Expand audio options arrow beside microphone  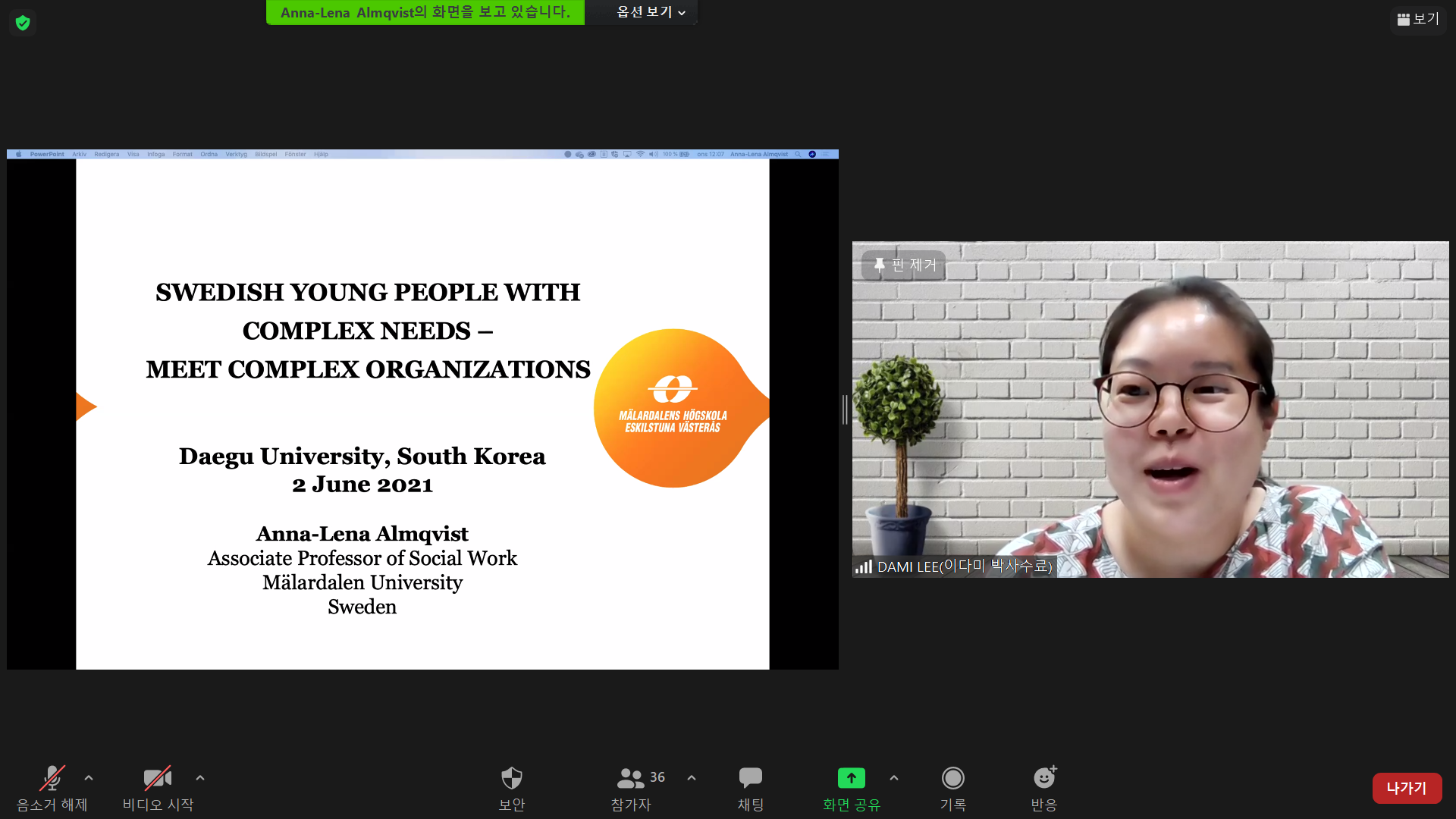pos(89,778)
